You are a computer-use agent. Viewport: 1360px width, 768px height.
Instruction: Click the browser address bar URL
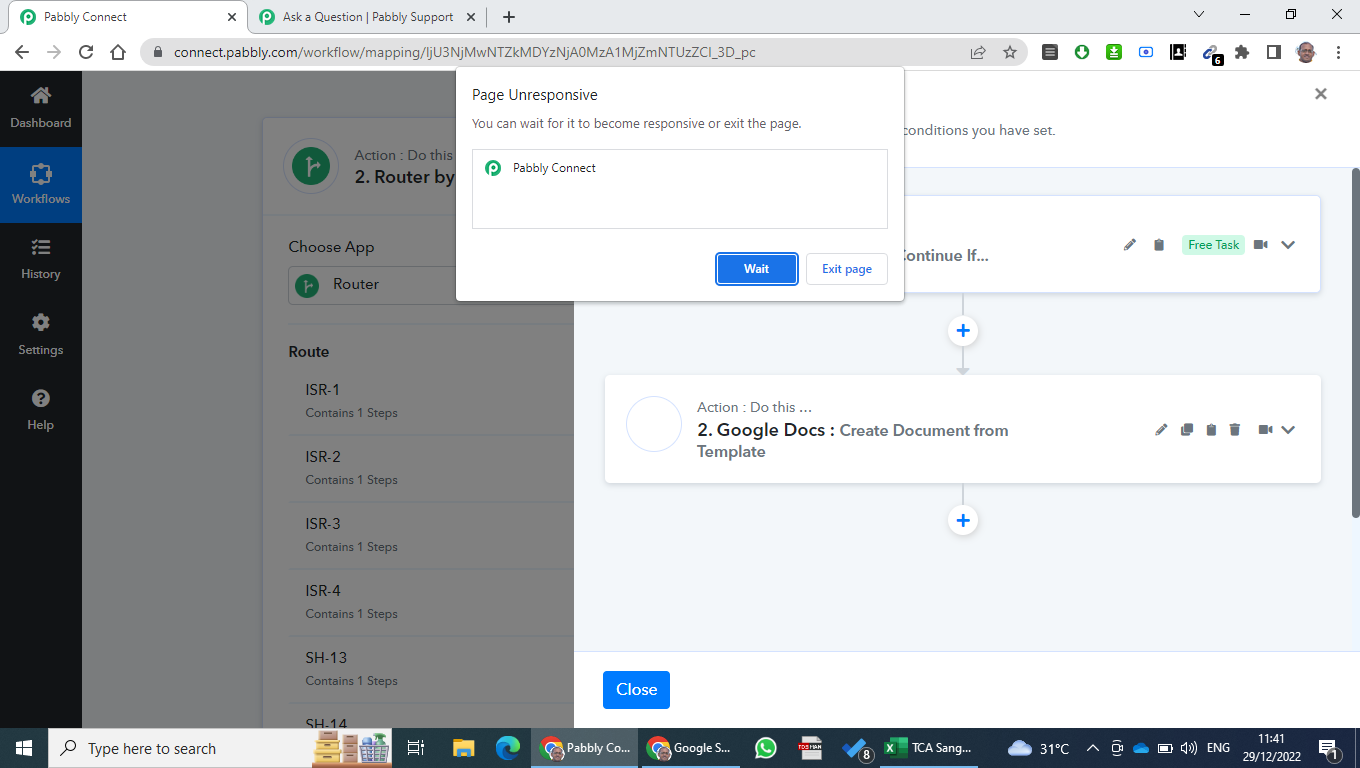pos(464,52)
